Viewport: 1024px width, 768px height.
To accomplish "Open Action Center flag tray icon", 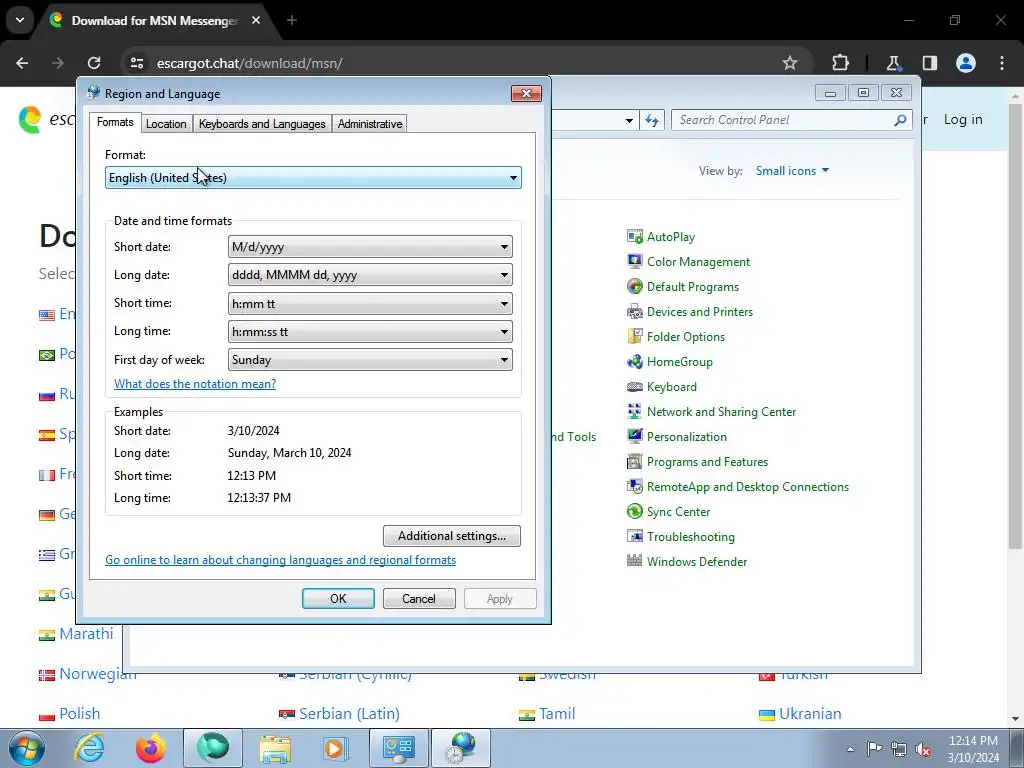I will (x=874, y=749).
